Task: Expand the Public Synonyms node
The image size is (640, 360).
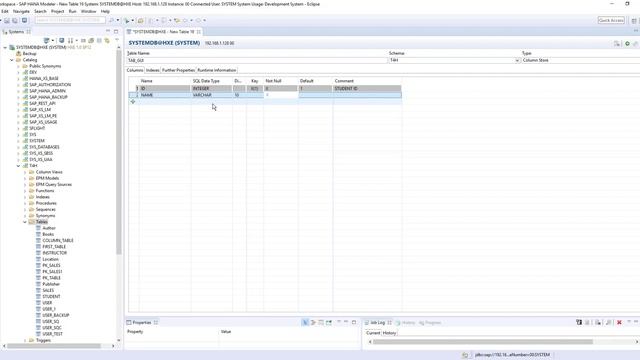Action: click(x=18, y=66)
